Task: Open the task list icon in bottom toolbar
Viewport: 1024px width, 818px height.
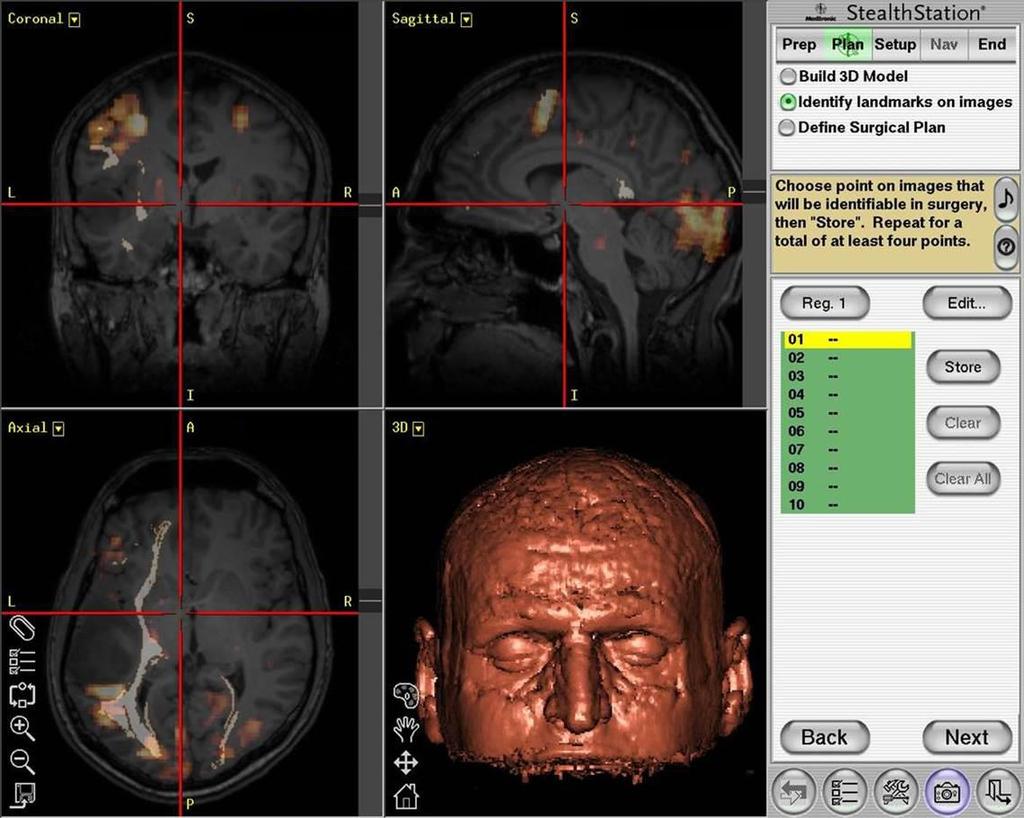Action: [844, 792]
